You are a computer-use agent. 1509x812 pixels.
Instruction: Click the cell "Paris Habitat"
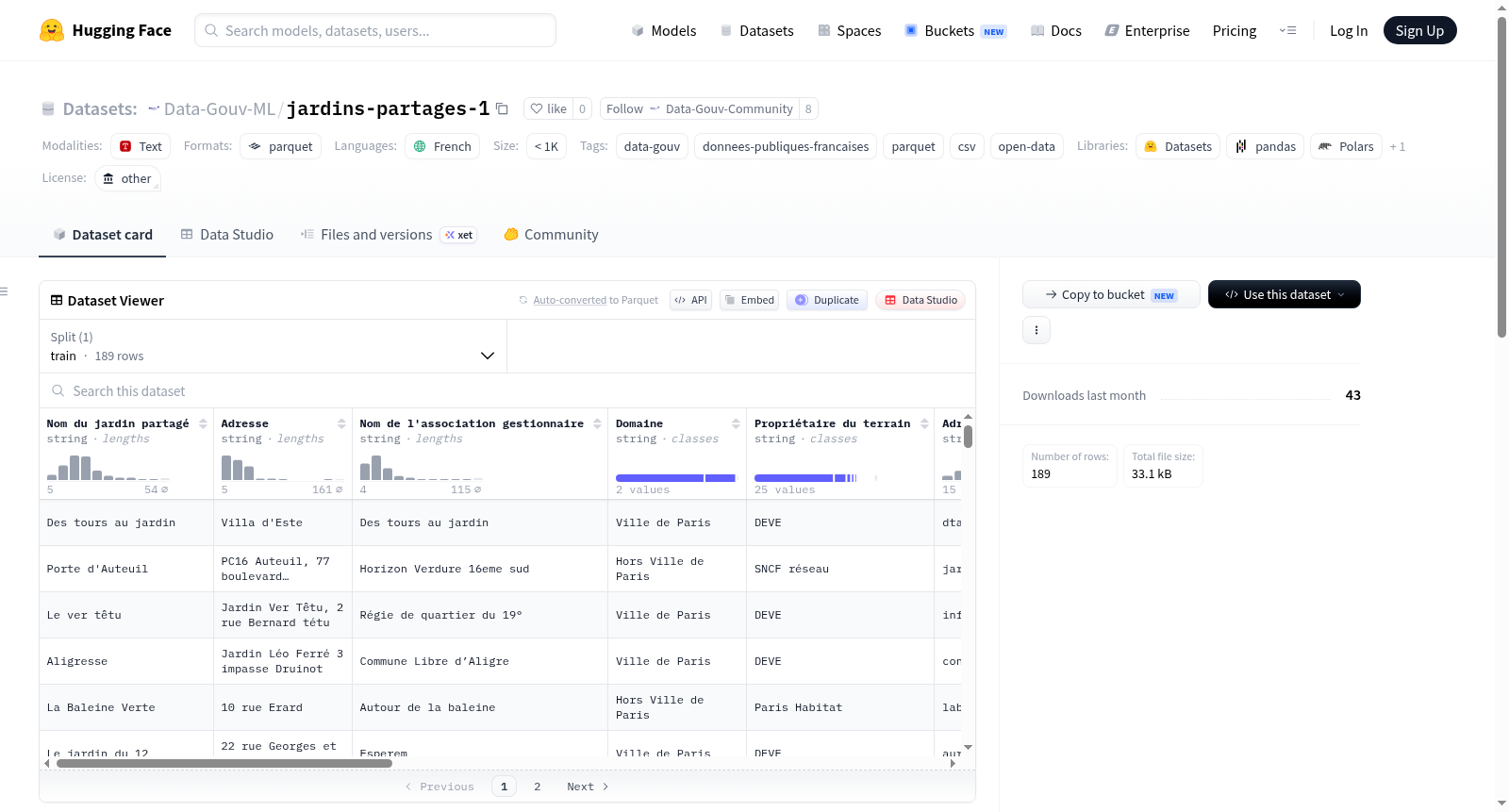click(x=840, y=707)
